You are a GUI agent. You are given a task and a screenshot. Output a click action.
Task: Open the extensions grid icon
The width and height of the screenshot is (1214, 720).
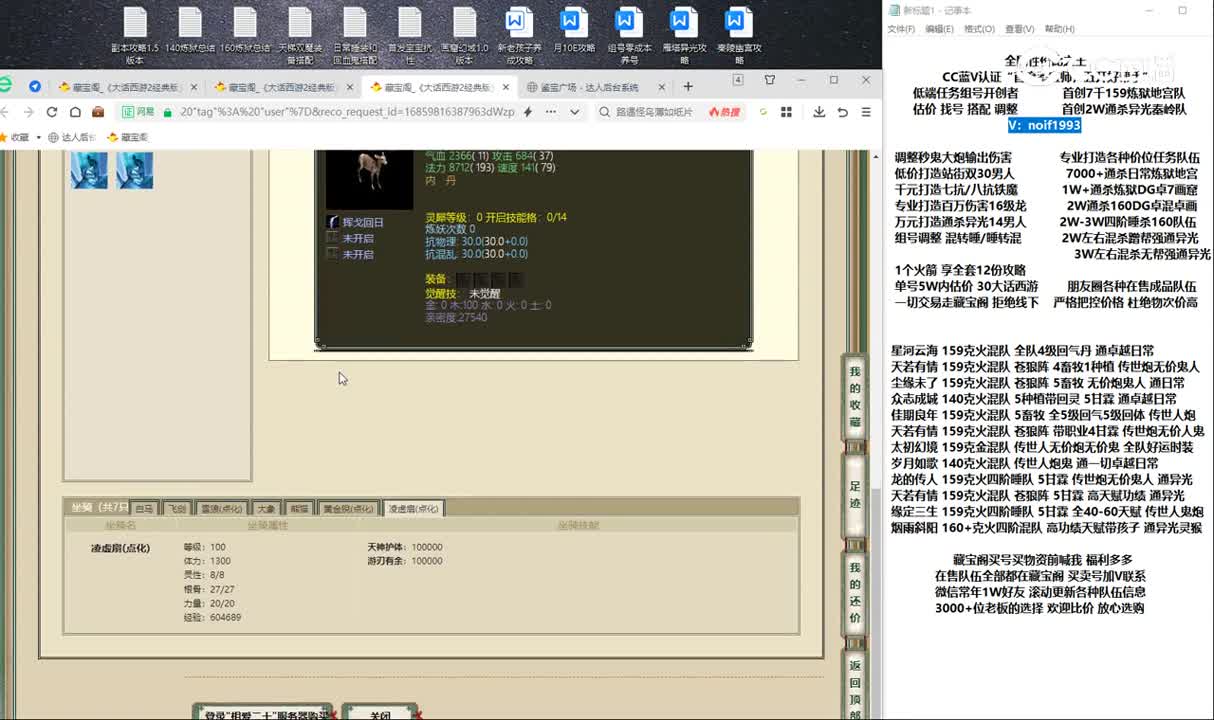tap(786, 112)
